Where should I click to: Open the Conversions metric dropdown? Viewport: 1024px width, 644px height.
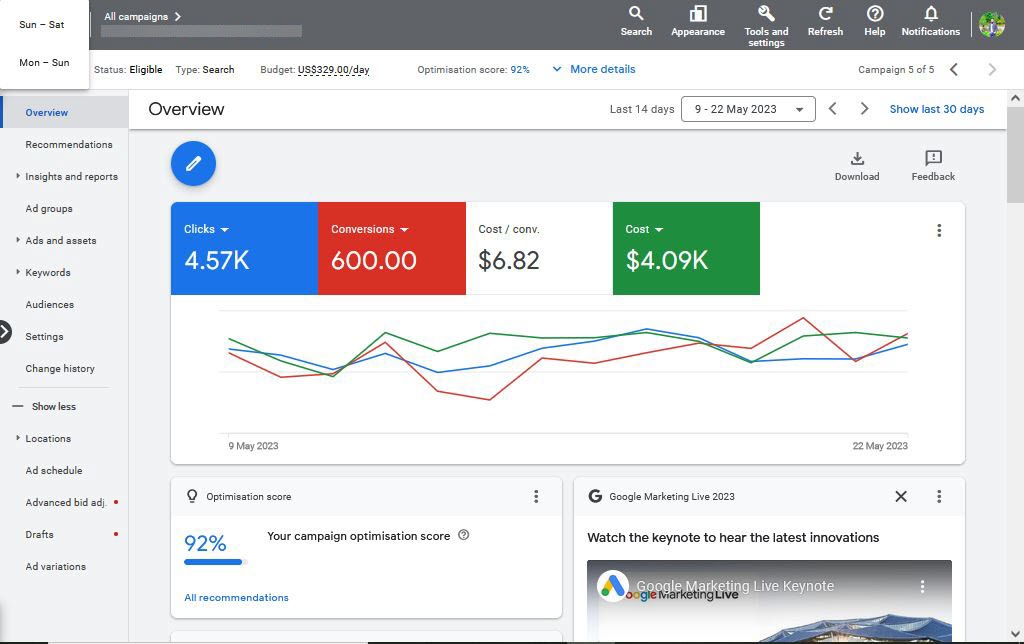click(370, 229)
